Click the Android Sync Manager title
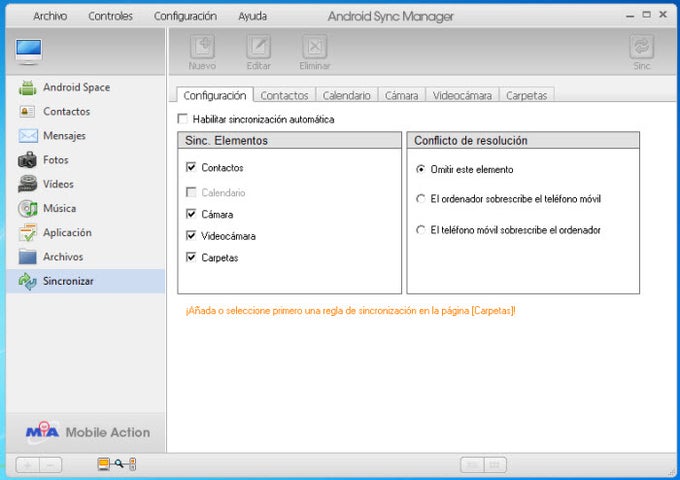680x480 pixels. tap(390, 16)
